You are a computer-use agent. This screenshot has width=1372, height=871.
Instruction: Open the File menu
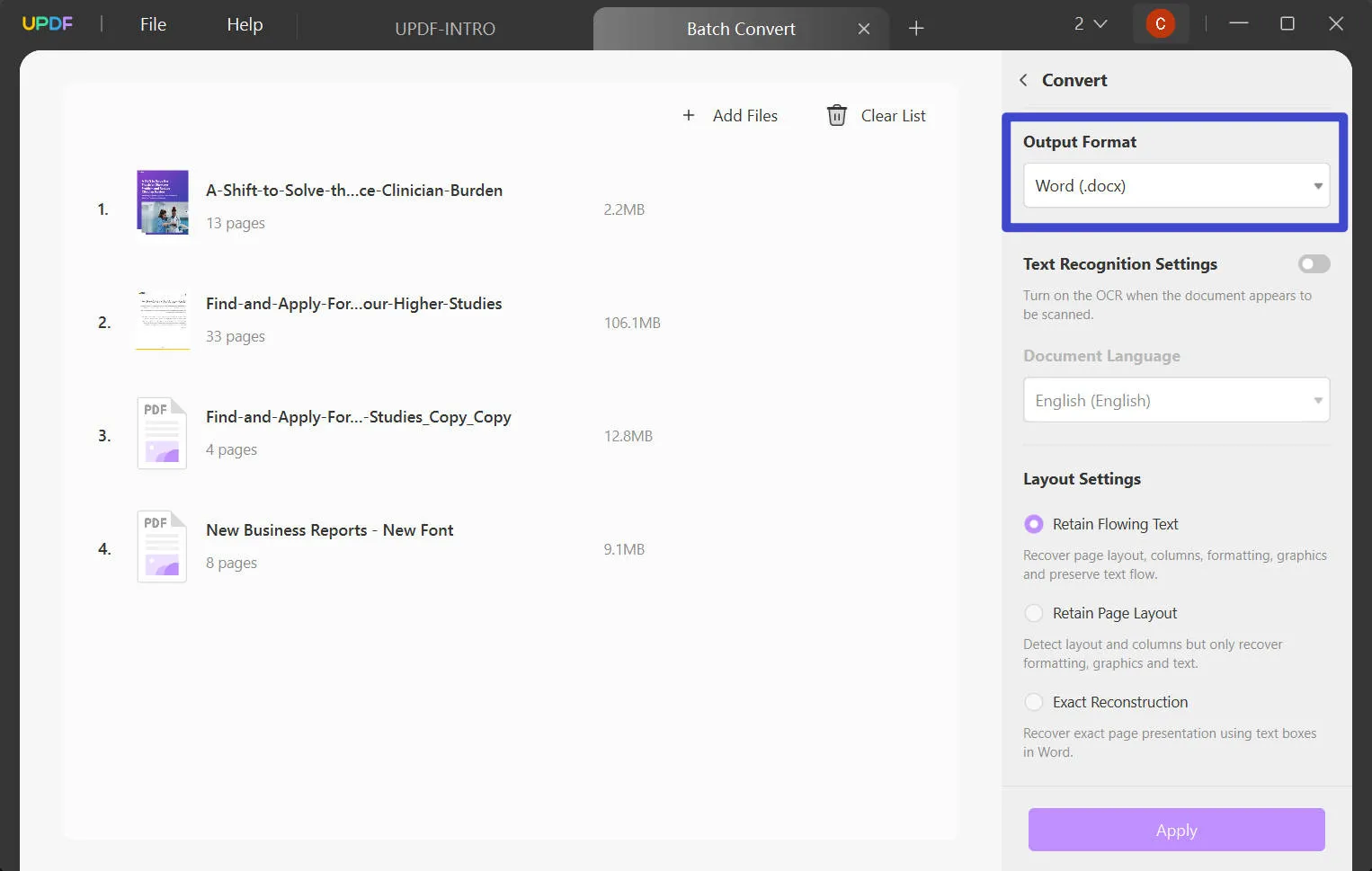[x=153, y=24]
